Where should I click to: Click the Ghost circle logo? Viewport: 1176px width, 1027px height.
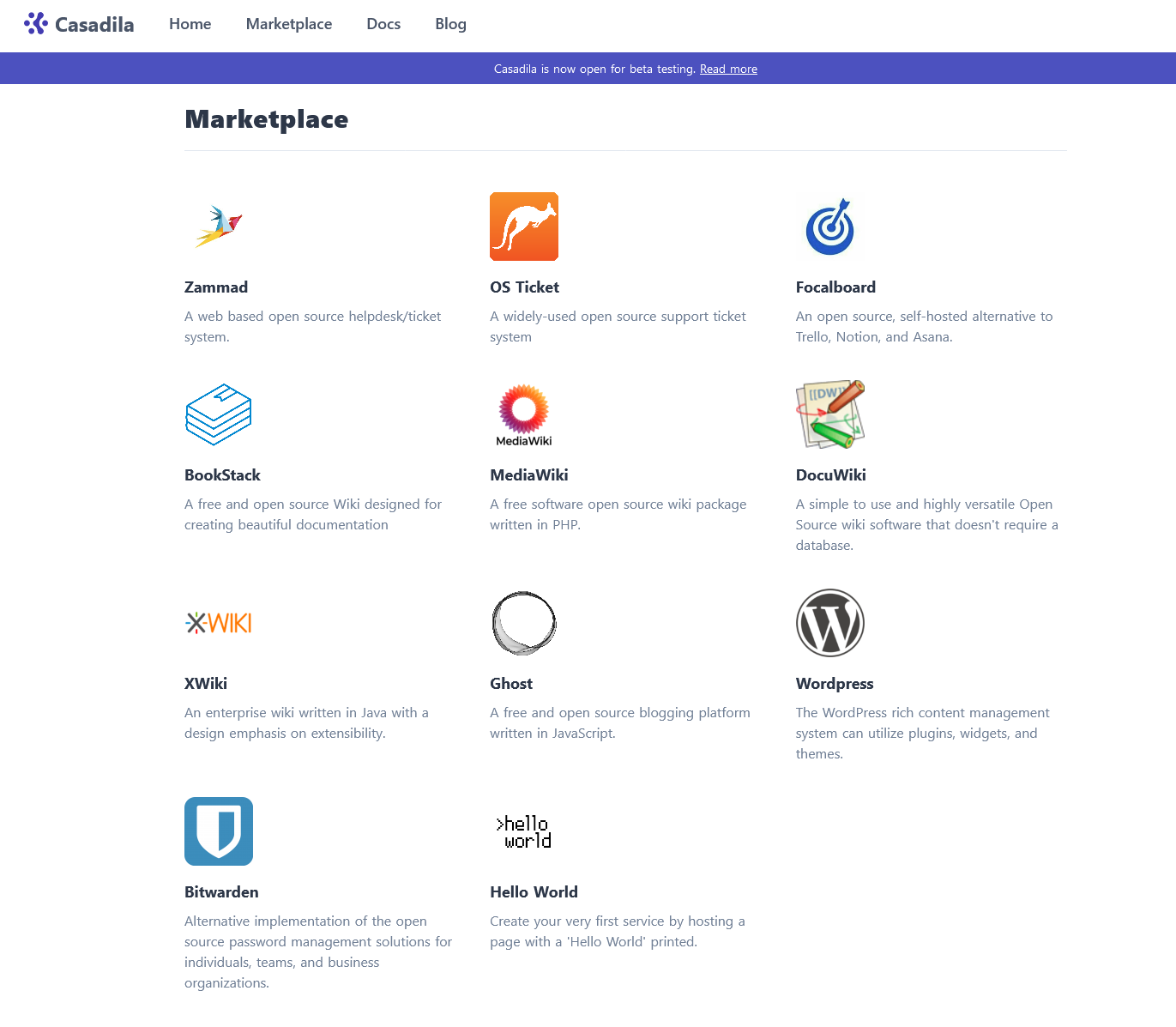point(524,623)
